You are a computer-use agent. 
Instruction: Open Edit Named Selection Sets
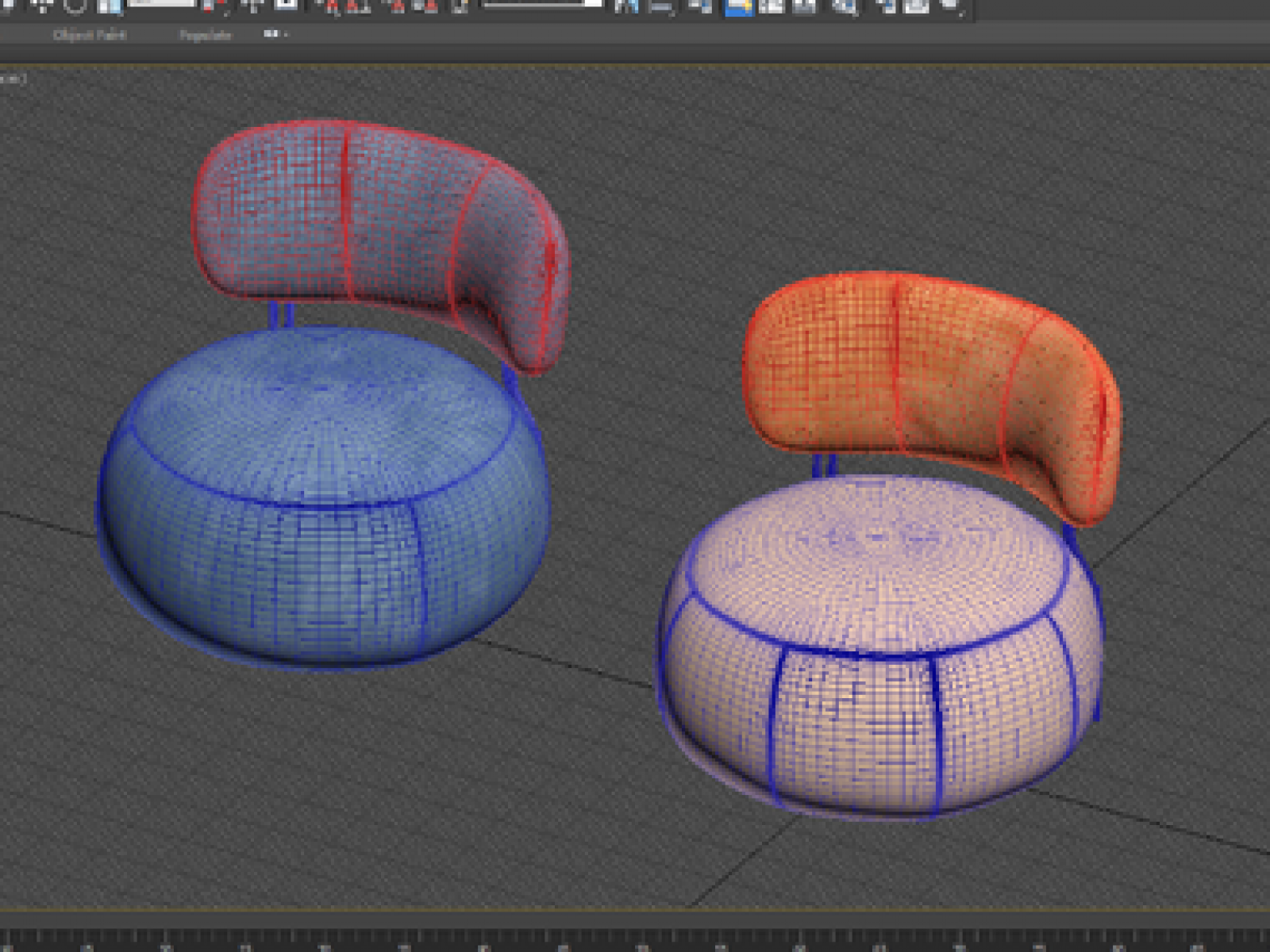point(461,6)
